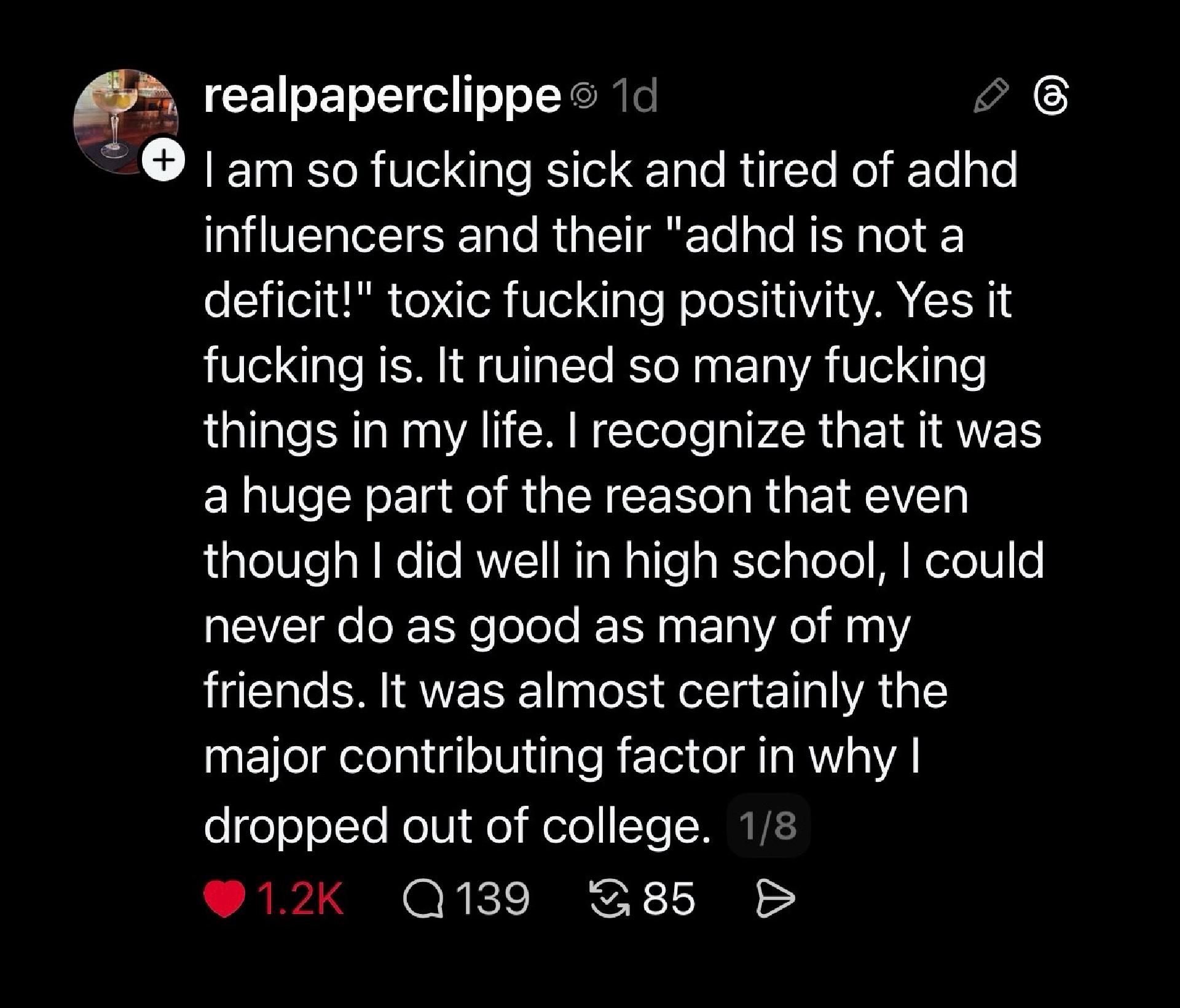Open replies via the comment bubble icon
This screenshot has height=1008, width=1180.
click(x=423, y=899)
